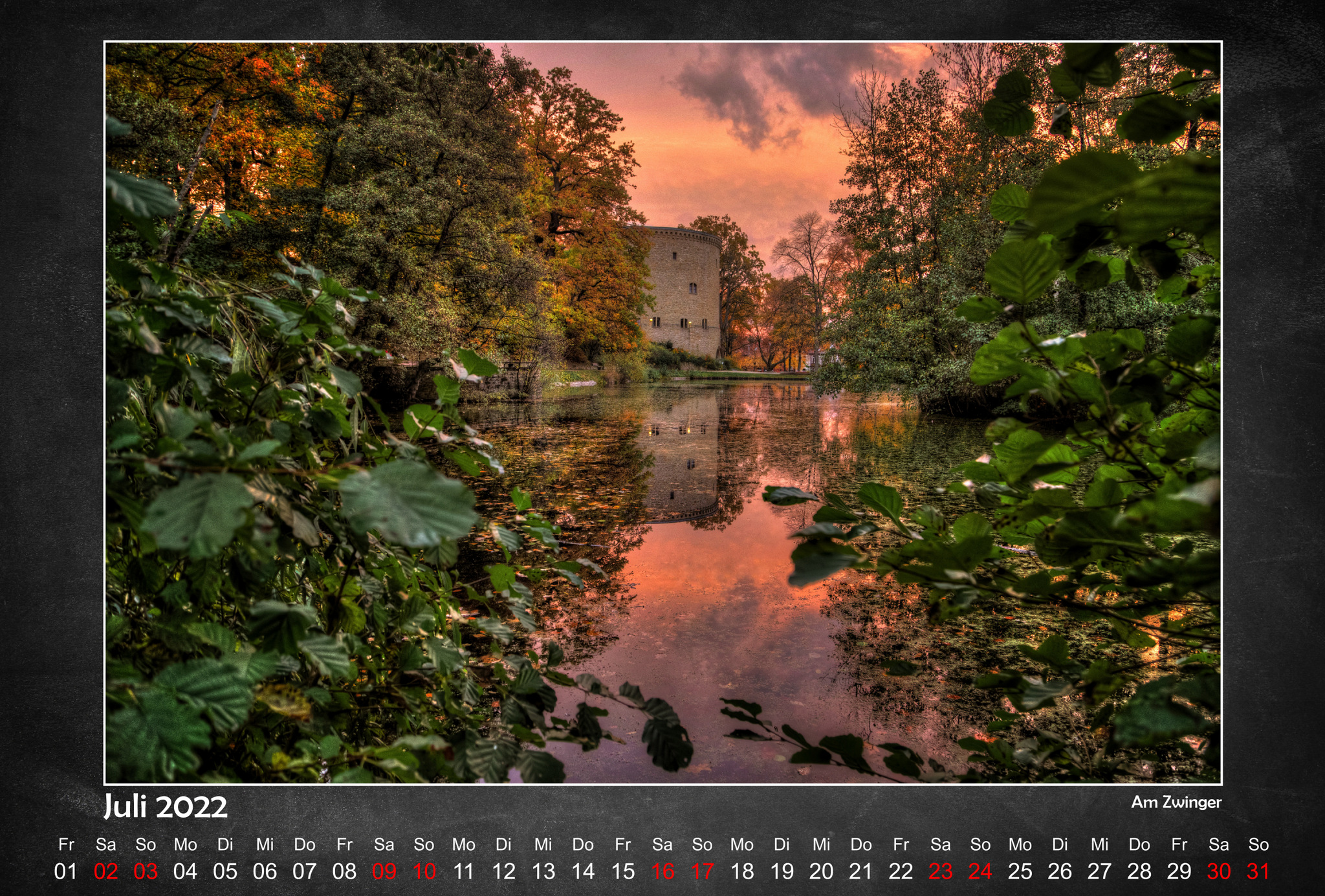The width and height of the screenshot is (1325, 896).
Task: Click red date 09
Action: pos(384,871)
